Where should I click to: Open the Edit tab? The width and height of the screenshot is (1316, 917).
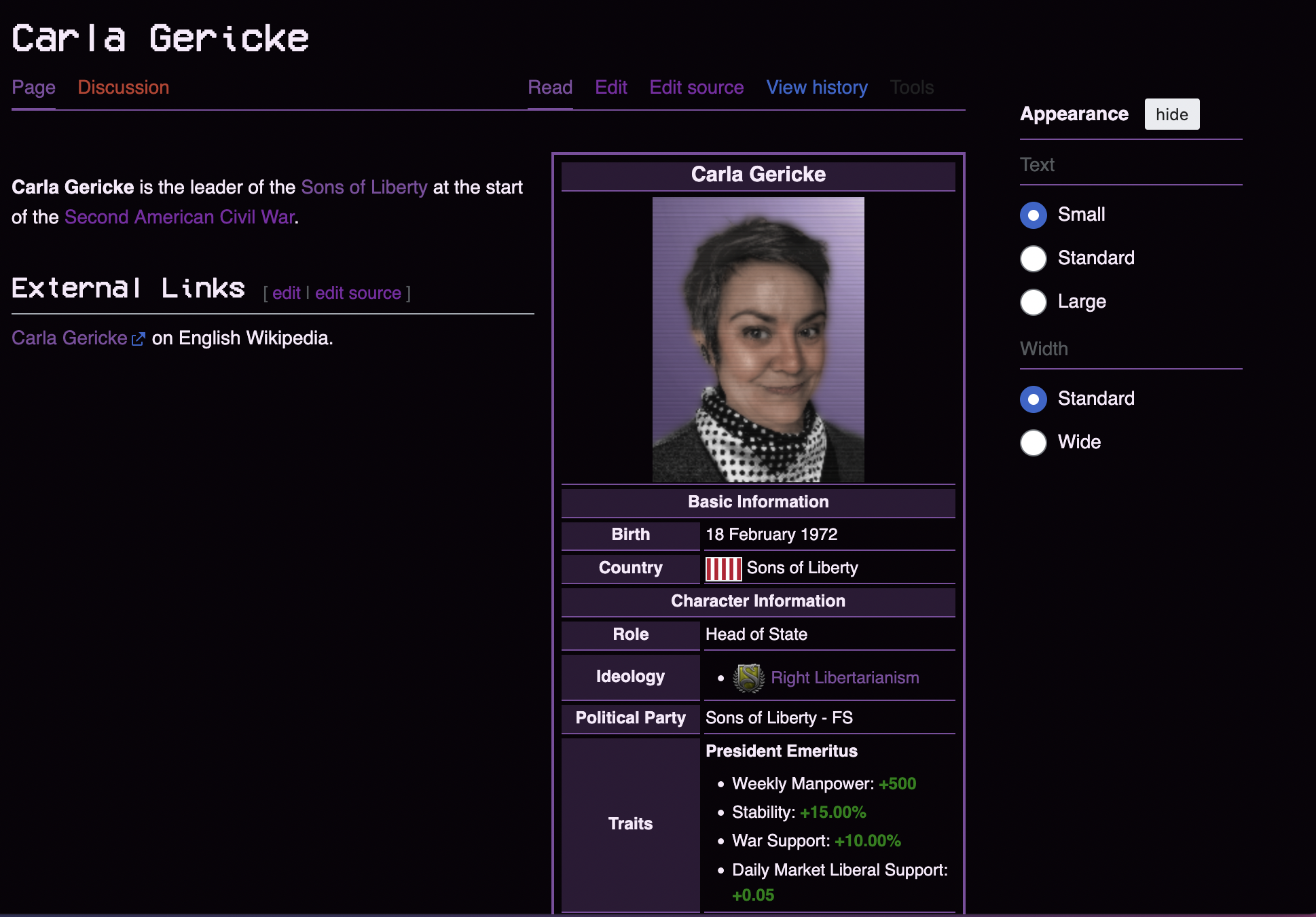(610, 88)
